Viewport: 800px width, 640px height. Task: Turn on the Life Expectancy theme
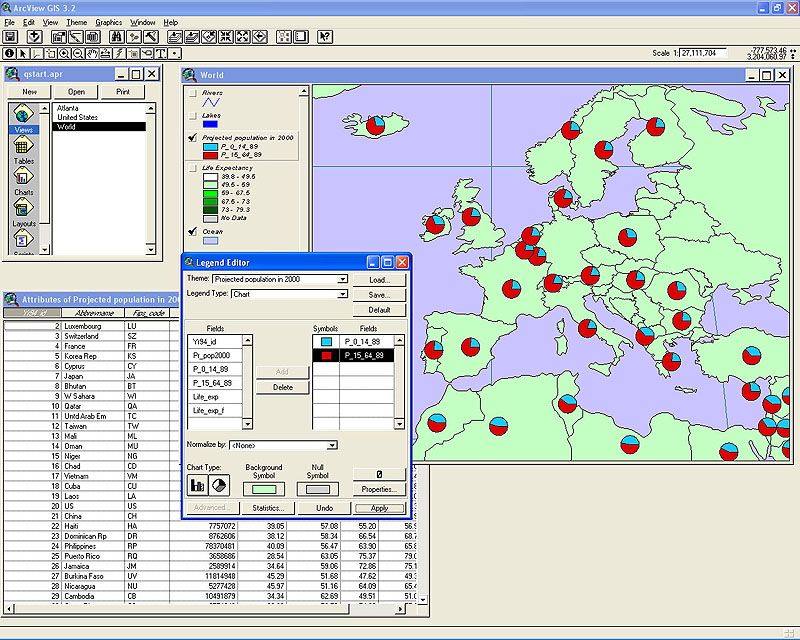pos(192,168)
